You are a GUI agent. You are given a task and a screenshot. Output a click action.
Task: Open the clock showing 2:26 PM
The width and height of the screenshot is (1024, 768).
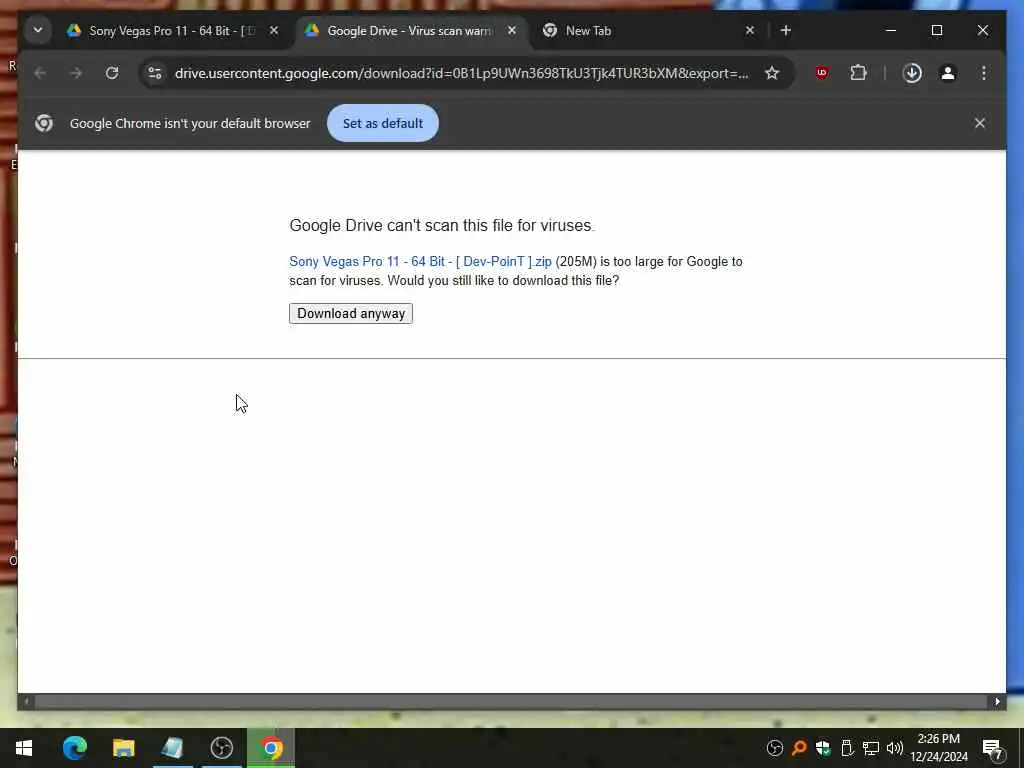click(939, 748)
